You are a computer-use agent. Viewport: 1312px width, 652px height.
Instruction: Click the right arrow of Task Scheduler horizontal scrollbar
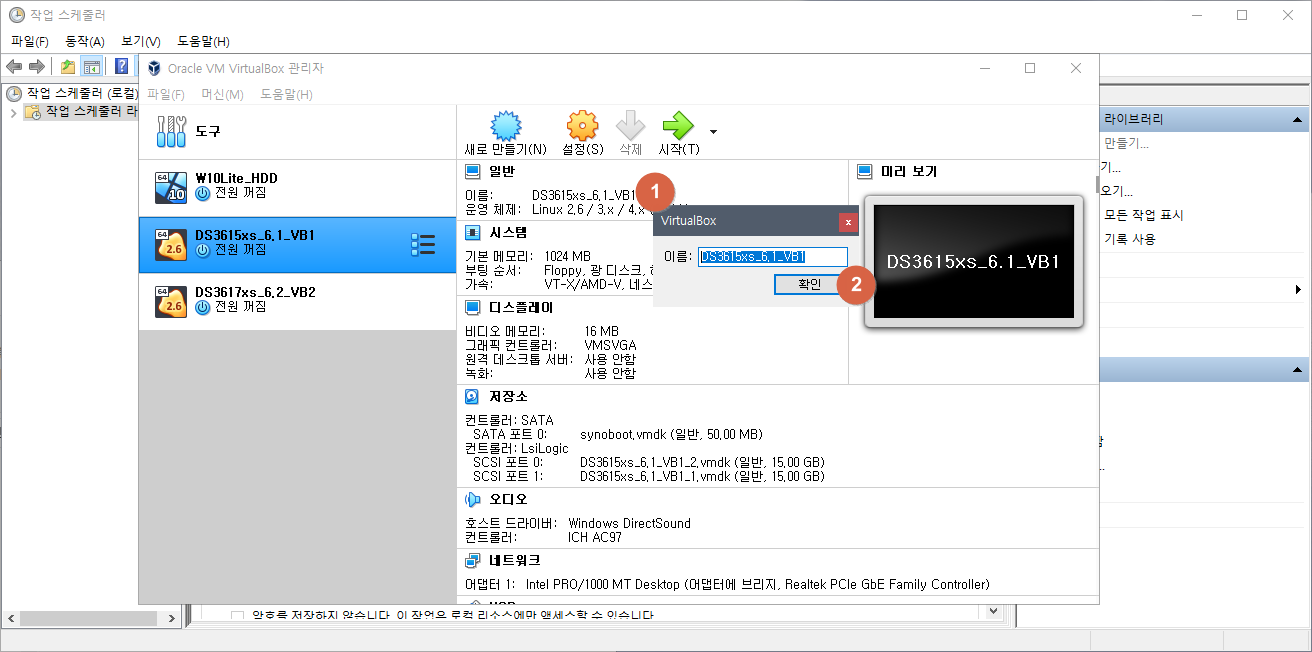(173, 619)
